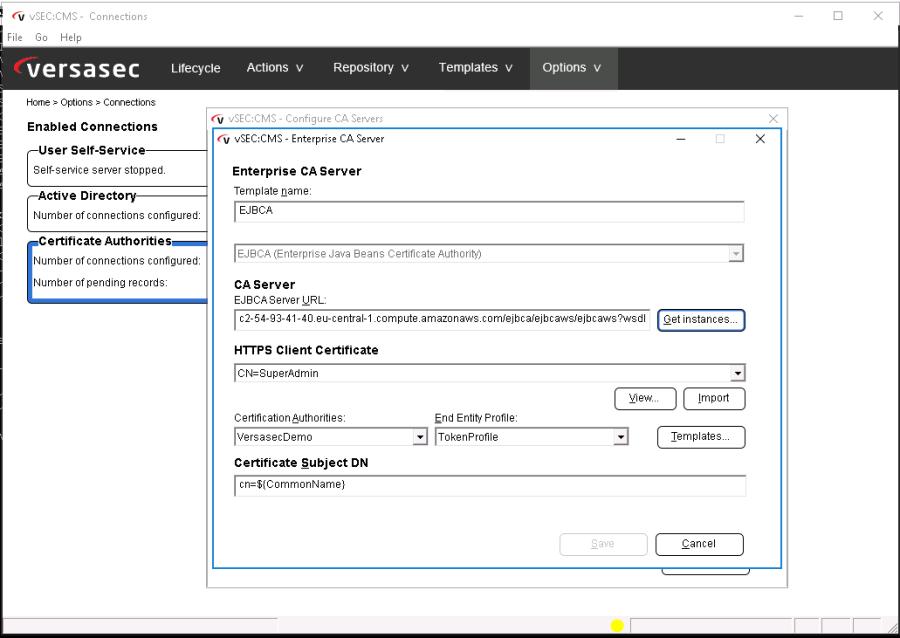Click the Cancel button
The width and height of the screenshot is (900, 638).
pos(699,544)
